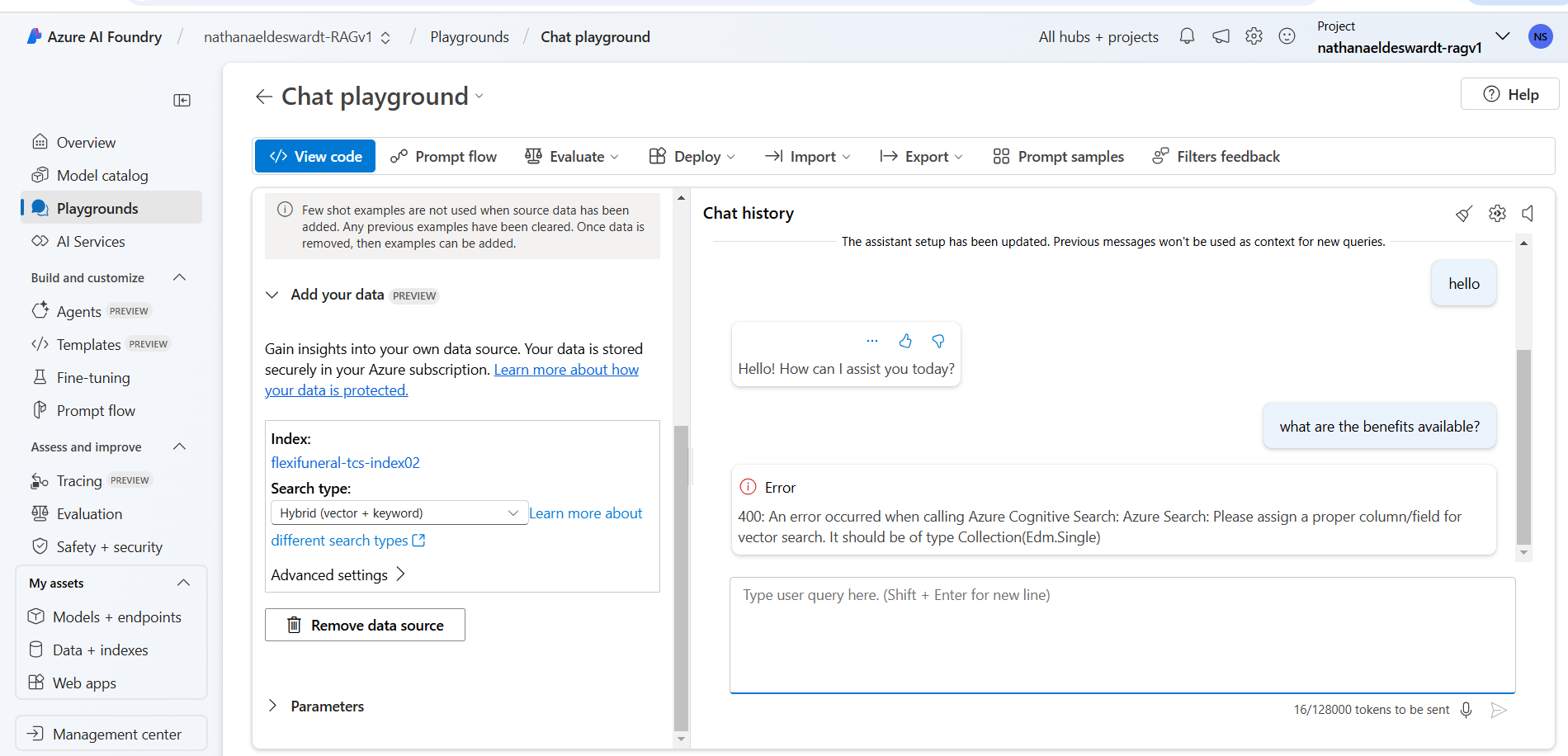Click the feedback smiley icon
Viewport: 1568px width, 756px height.
click(1287, 36)
